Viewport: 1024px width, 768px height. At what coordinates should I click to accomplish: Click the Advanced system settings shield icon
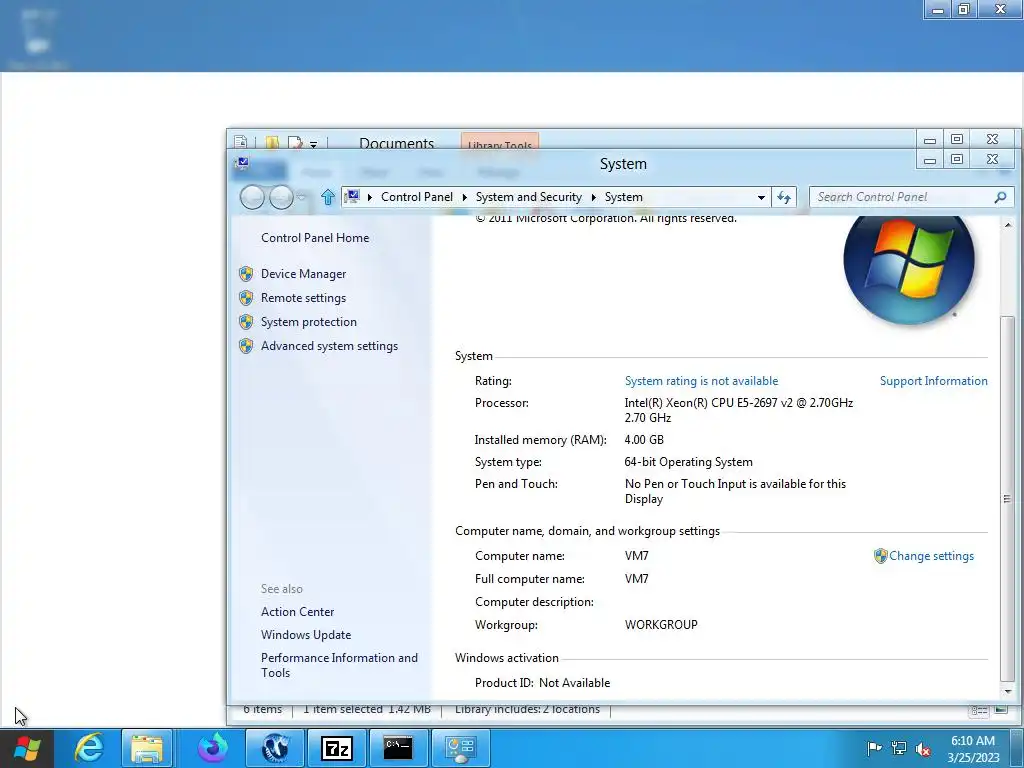(246, 346)
